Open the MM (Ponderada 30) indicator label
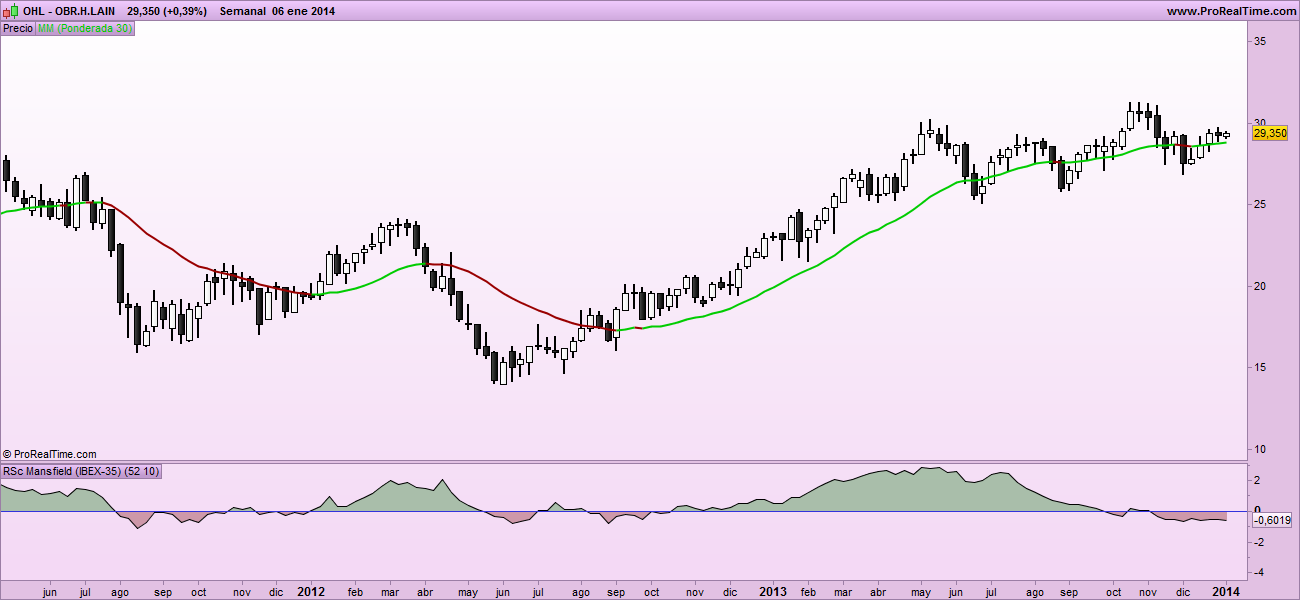The image size is (1300, 600). pyautogui.click(x=84, y=28)
